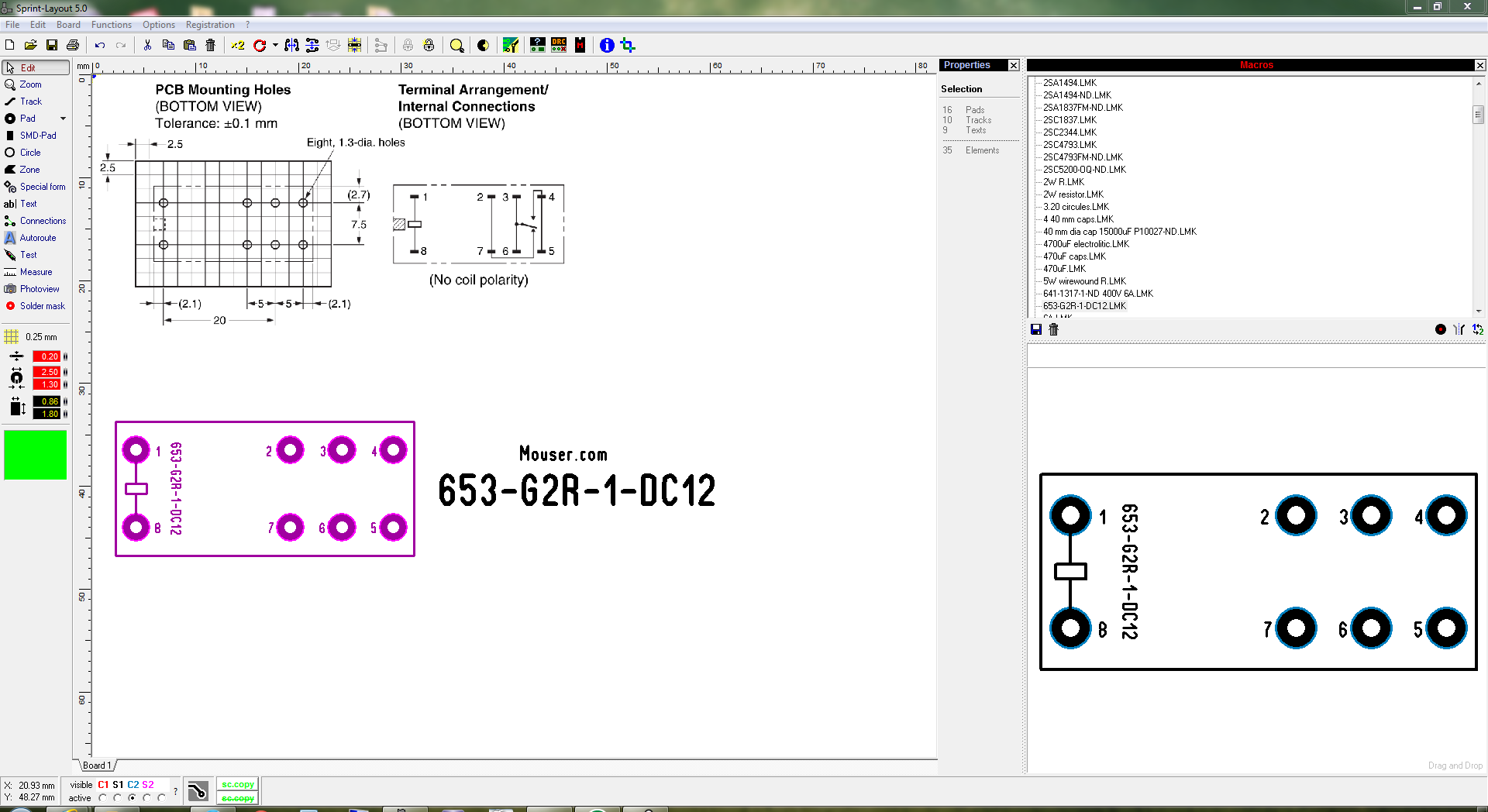Change the 0.25 mm grid setting

33,337
